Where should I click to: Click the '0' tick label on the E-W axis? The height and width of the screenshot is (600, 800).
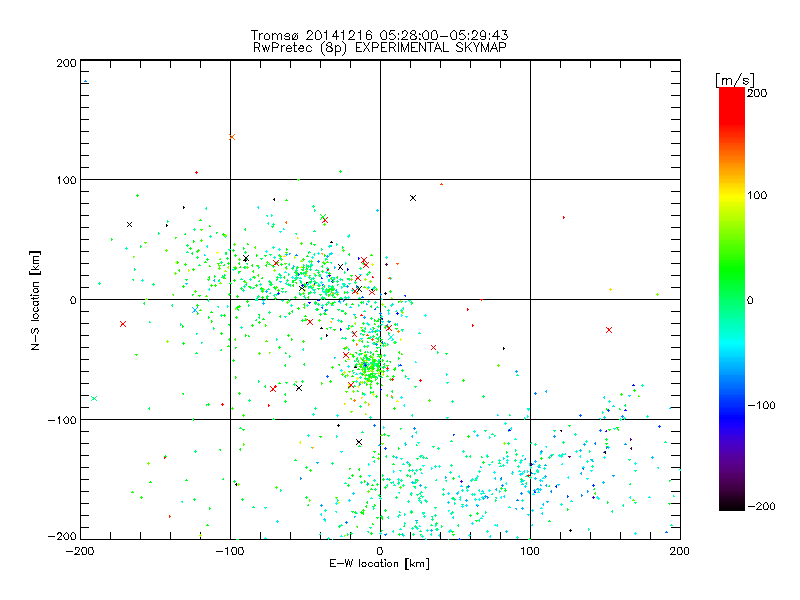pyautogui.click(x=380, y=551)
